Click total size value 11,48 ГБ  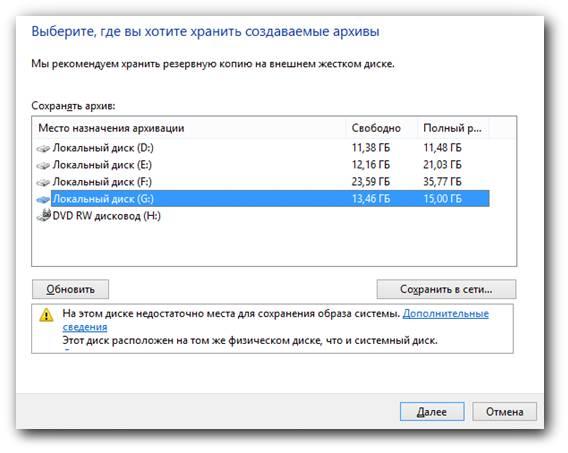[x=442, y=148]
